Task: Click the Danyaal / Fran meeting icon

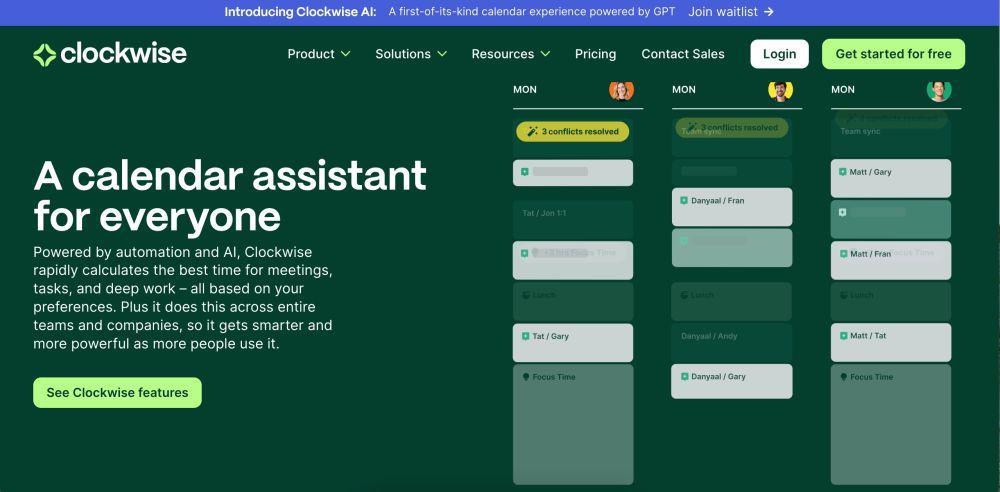Action: pyautogui.click(x=684, y=200)
